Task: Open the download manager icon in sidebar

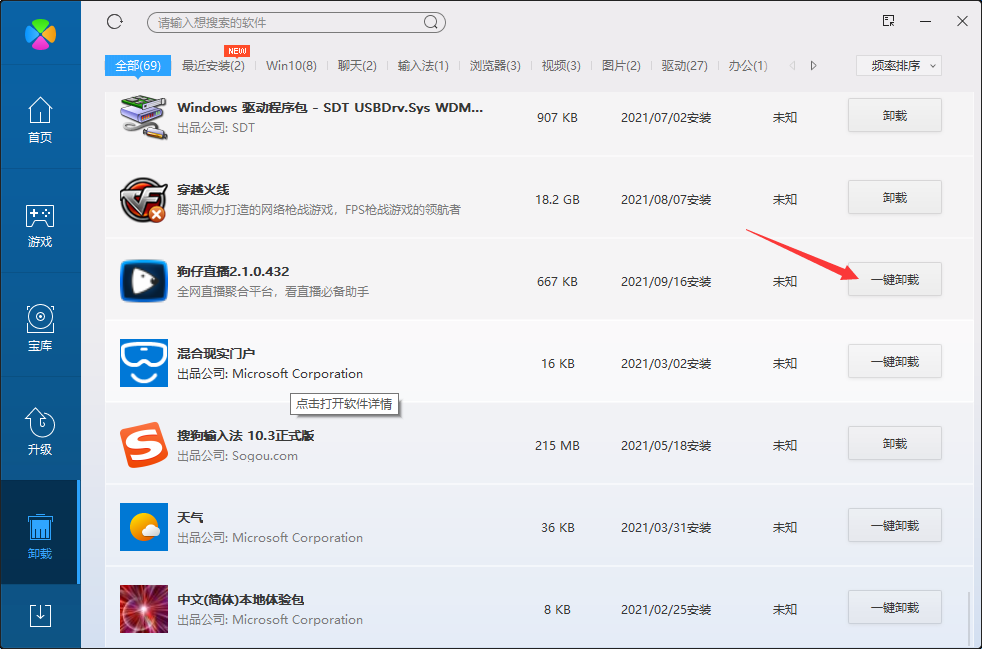Action: click(x=40, y=616)
